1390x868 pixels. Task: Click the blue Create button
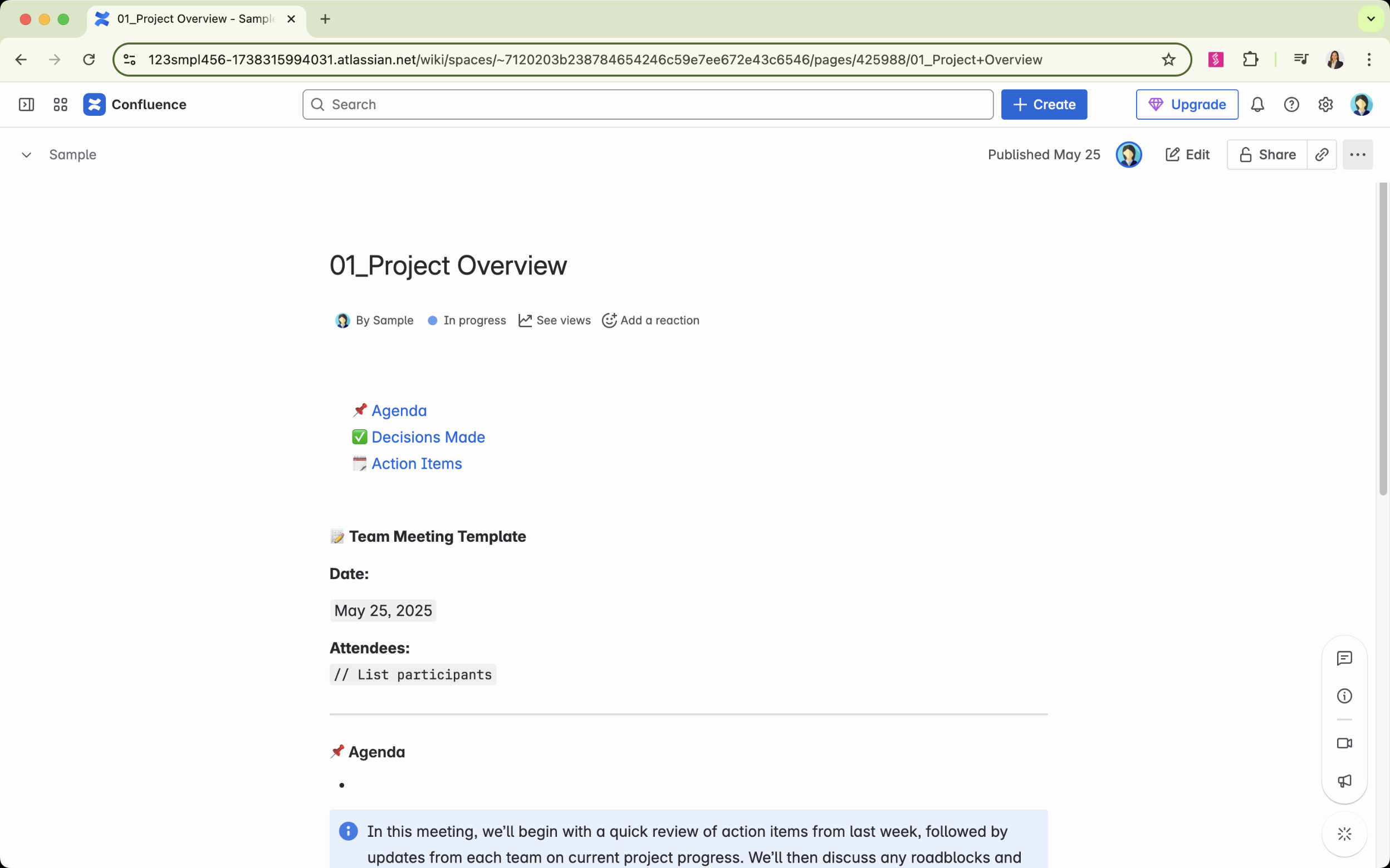pos(1044,105)
